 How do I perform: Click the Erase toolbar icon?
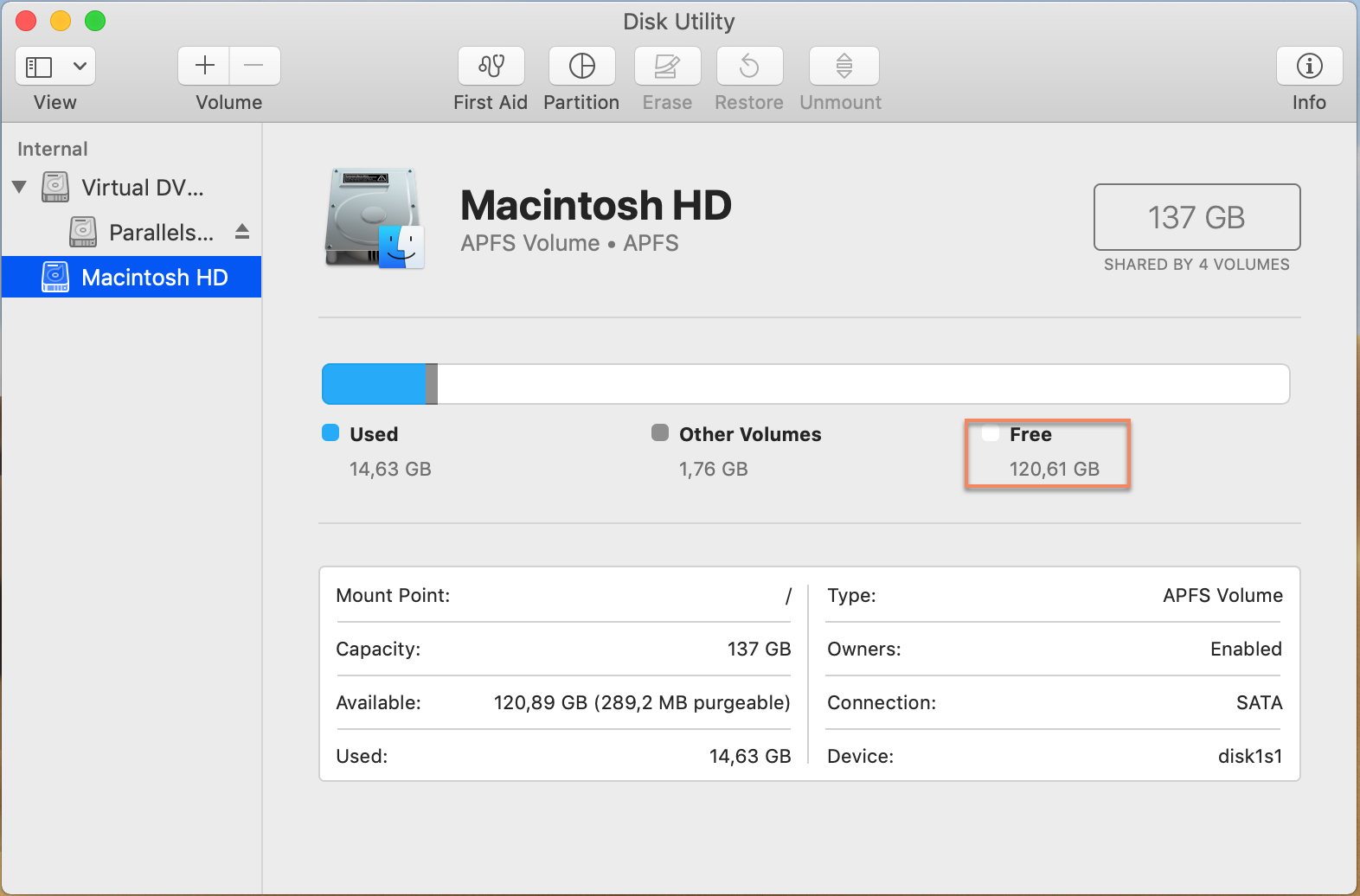point(668,66)
